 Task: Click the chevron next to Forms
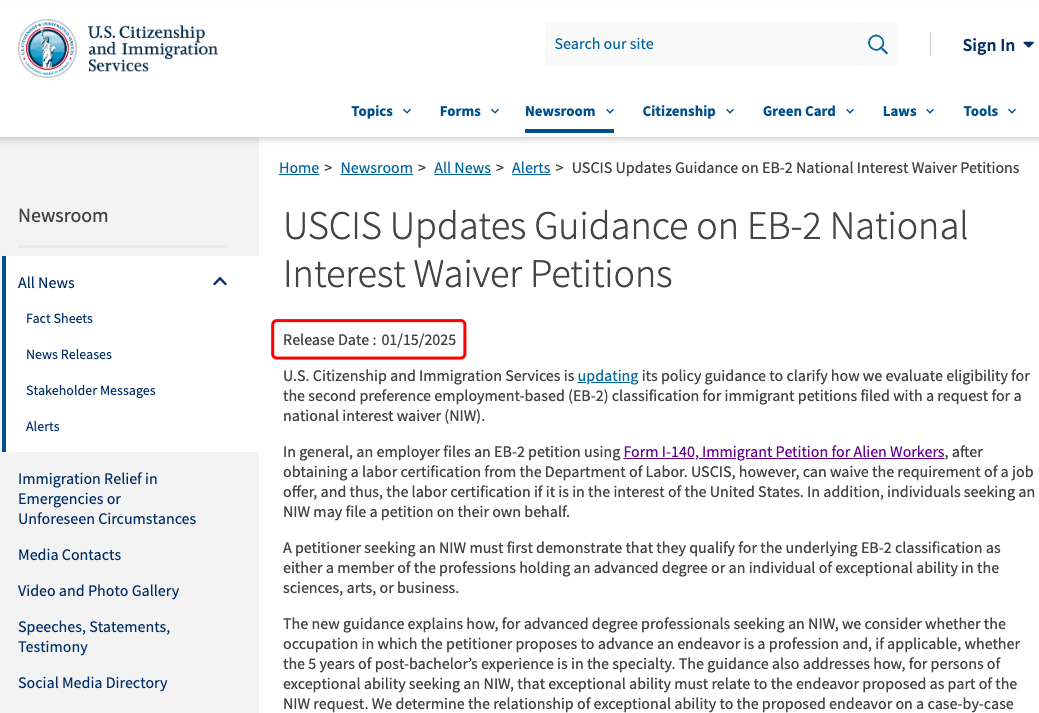click(x=495, y=111)
